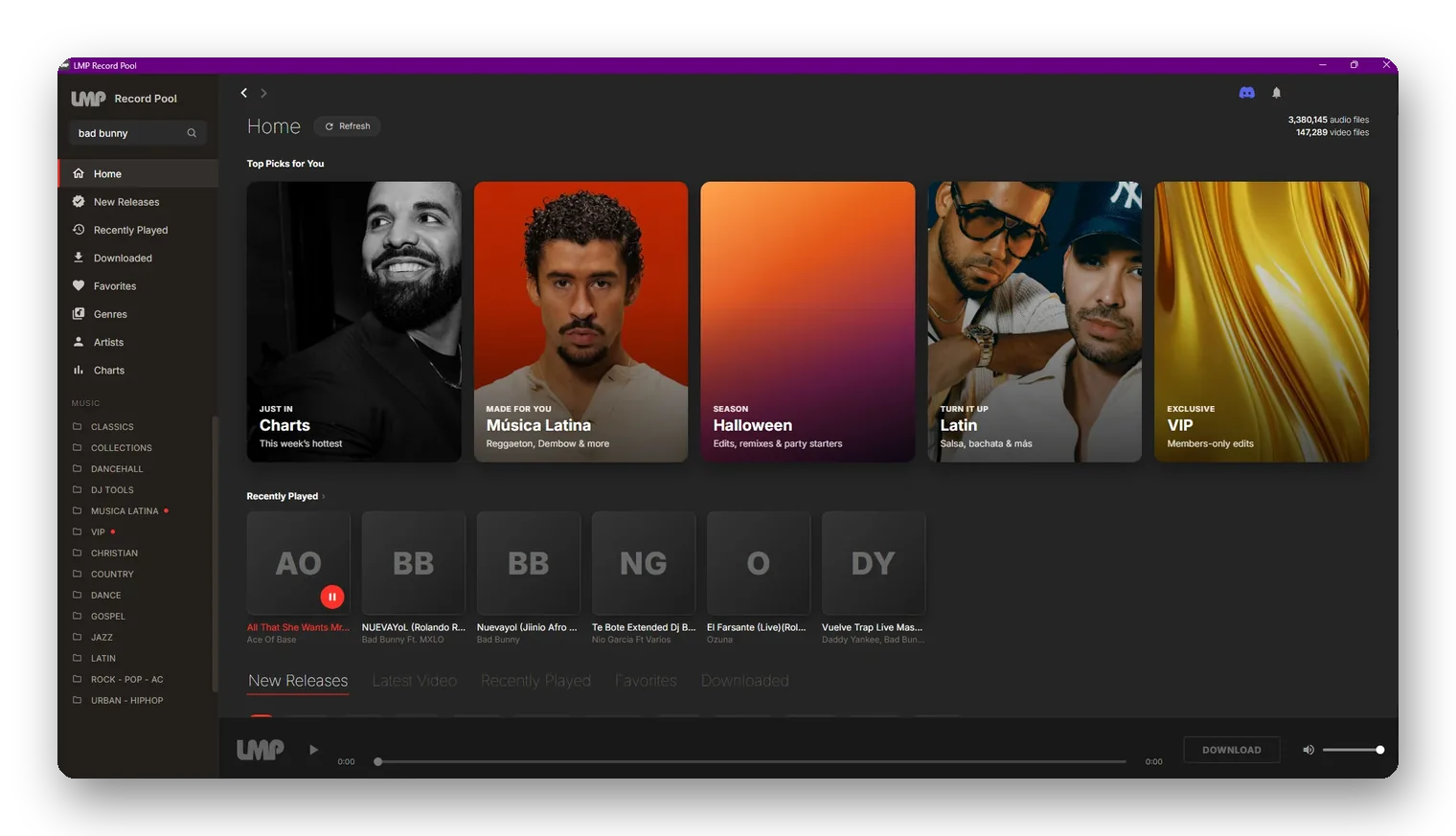Open the LATIN folder
Viewport: 1456px width, 836px height.
click(x=102, y=658)
